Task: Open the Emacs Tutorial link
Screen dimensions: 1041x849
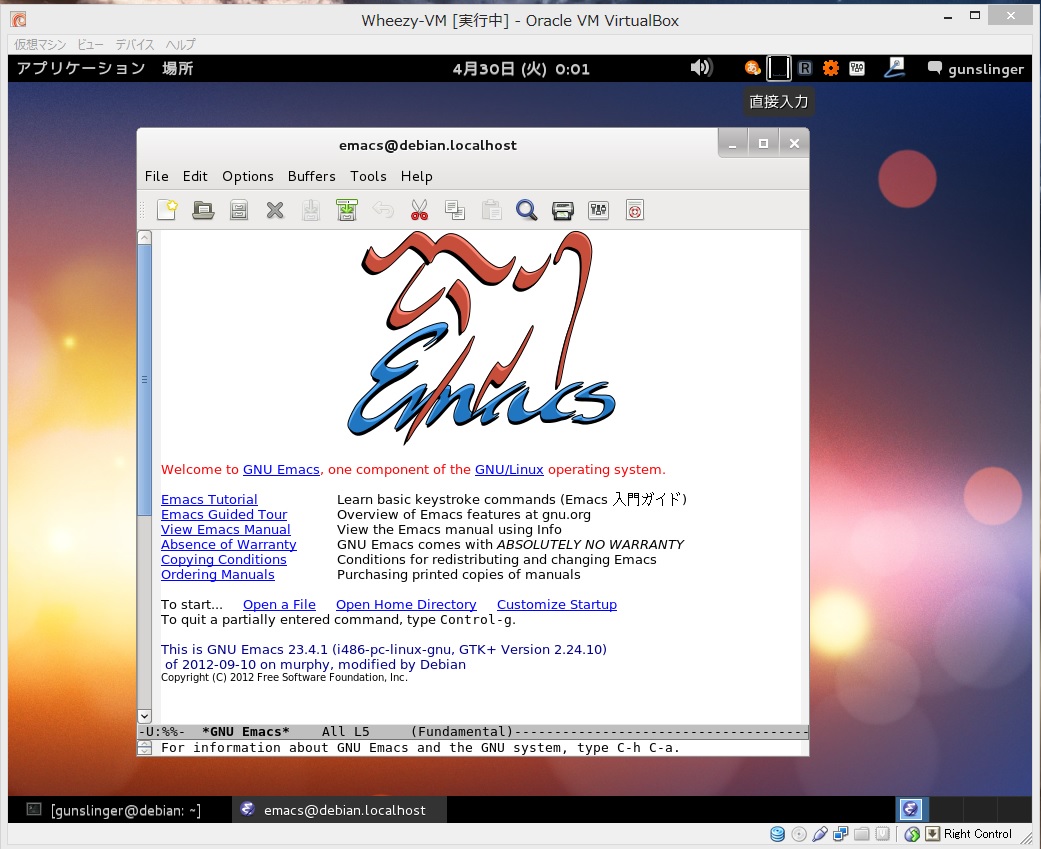Action: coord(209,499)
